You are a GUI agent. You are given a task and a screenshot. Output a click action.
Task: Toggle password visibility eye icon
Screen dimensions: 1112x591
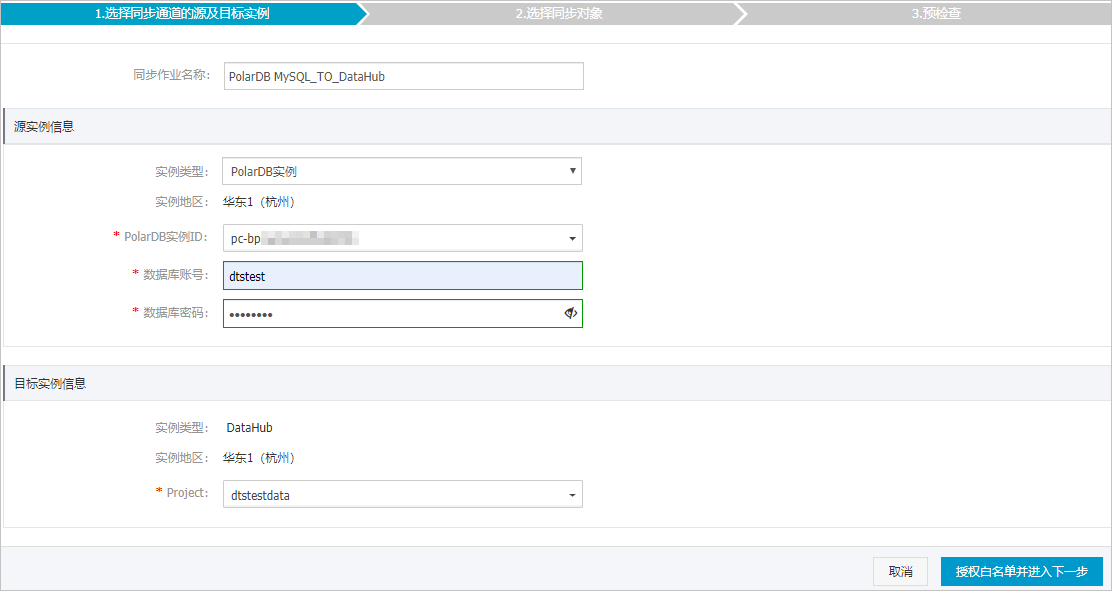(x=571, y=314)
